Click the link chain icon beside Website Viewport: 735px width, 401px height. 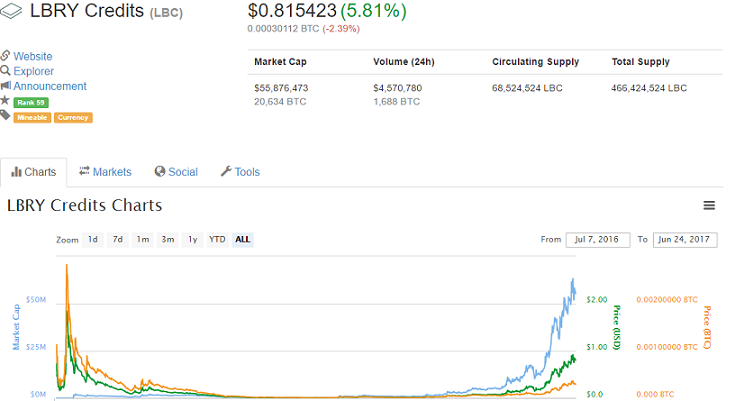[5, 56]
